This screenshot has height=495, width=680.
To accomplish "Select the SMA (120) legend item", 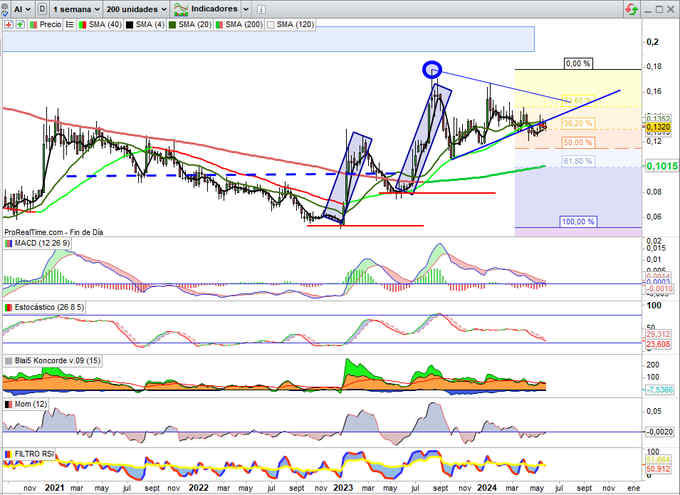I will pos(295,25).
